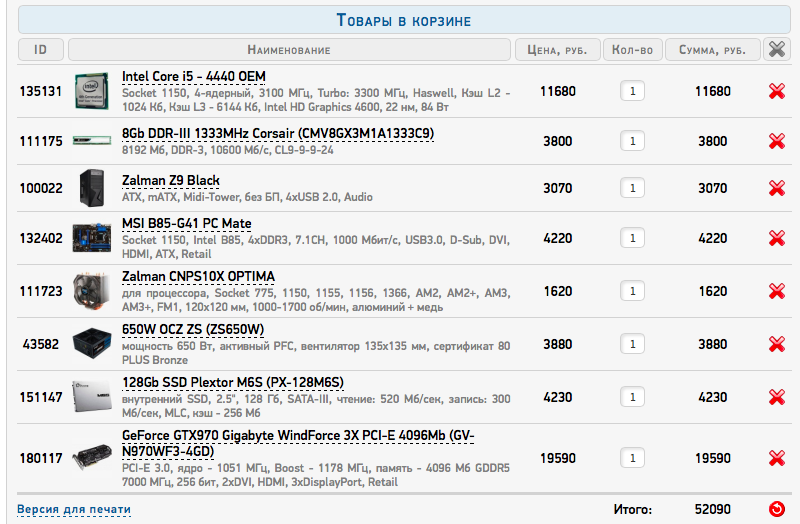Click quantity field for Intel Core i5
Image resolution: width=800 pixels, height=524 pixels.
(633, 91)
